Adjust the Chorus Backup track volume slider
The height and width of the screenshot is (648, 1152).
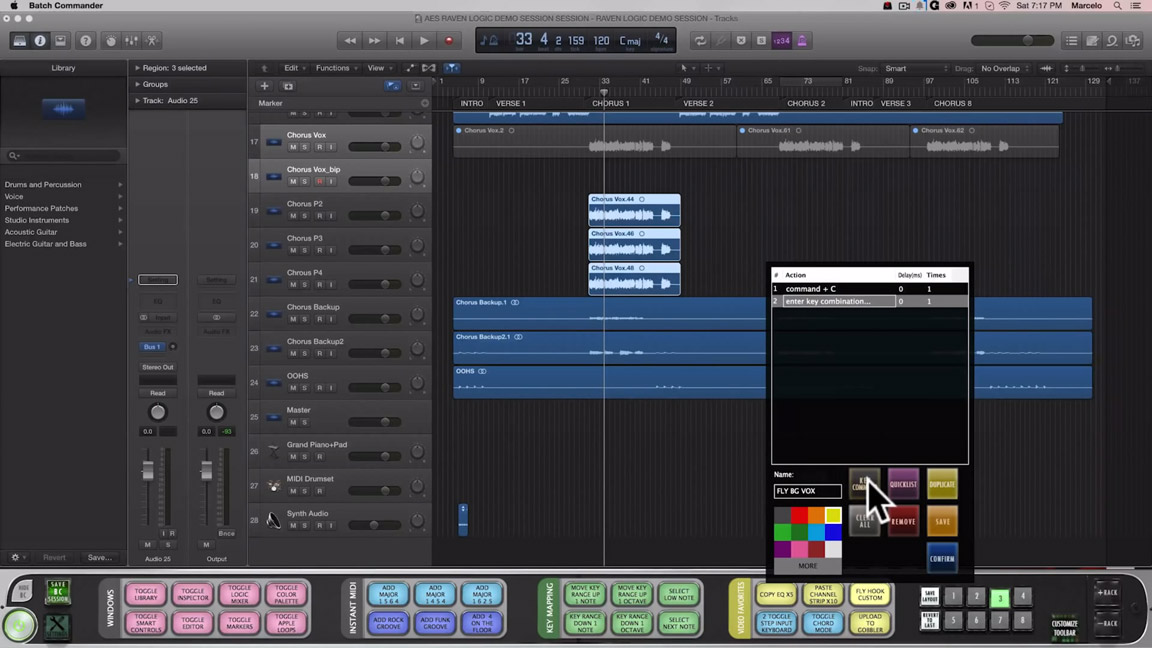pyautogui.click(x=375, y=319)
